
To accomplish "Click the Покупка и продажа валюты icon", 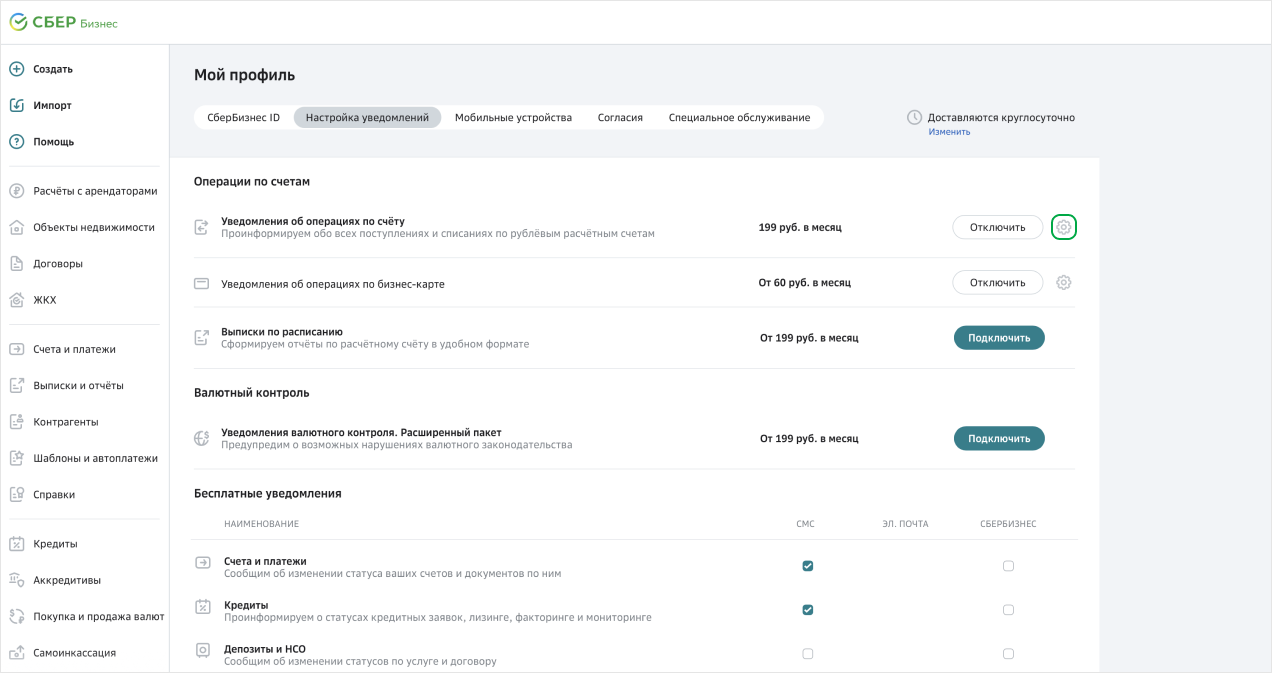I will tap(16, 616).
